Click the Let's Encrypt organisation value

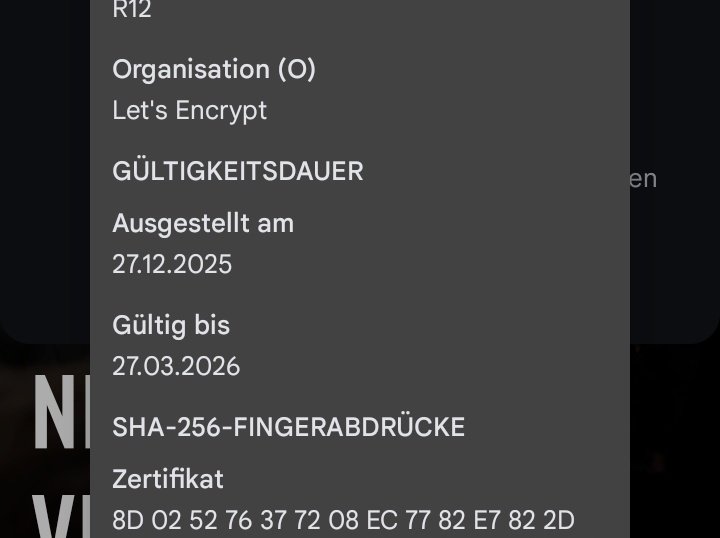coord(190,110)
